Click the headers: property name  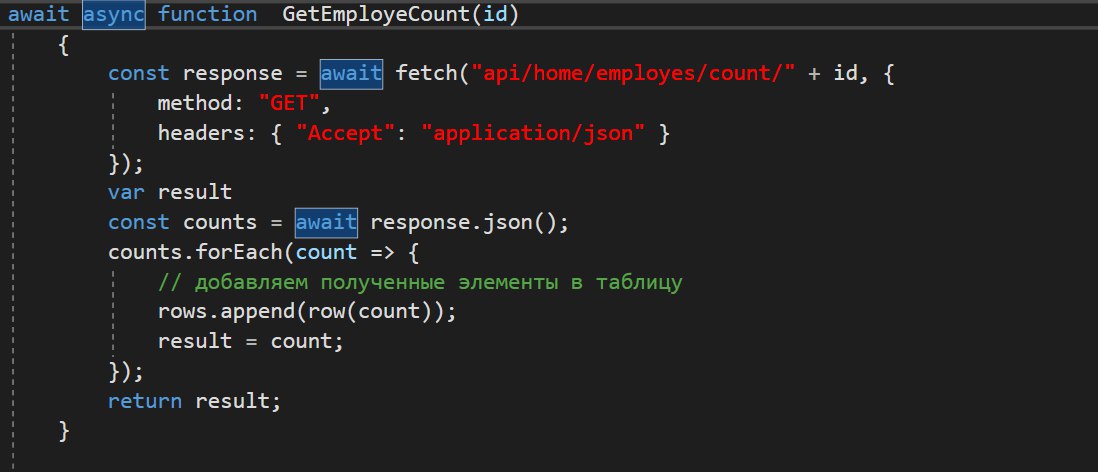point(207,133)
